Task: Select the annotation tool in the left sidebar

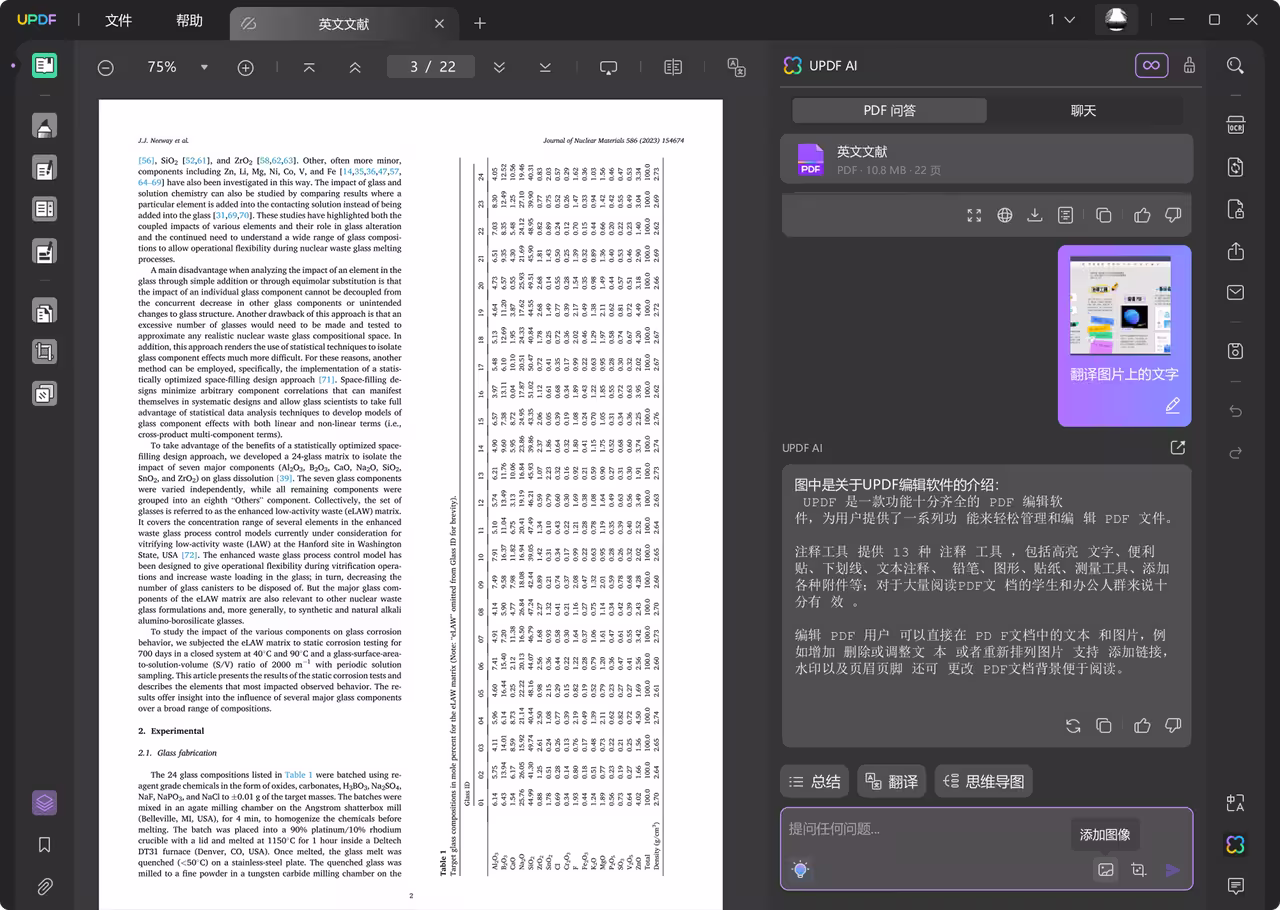Action: (x=44, y=125)
